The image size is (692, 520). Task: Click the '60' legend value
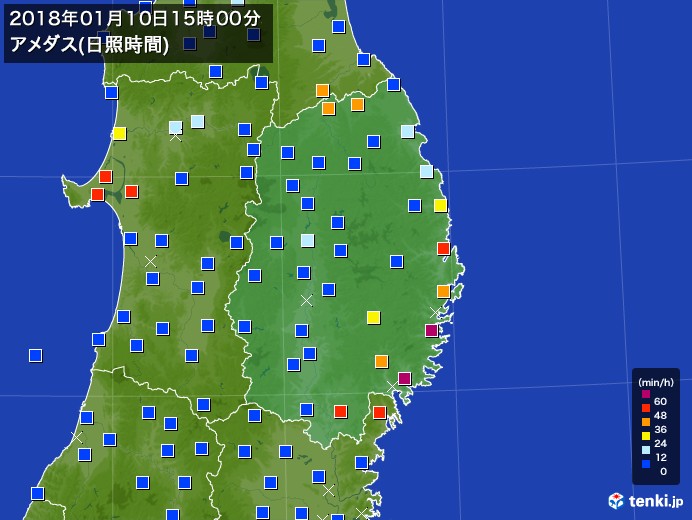point(660,401)
